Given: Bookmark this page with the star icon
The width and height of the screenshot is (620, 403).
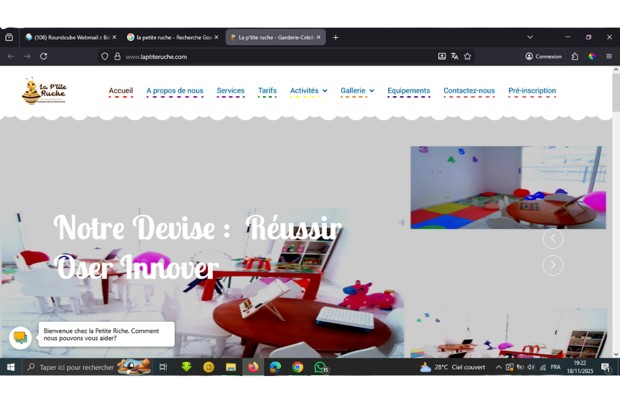Looking at the screenshot, I should click(x=467, y=56).
